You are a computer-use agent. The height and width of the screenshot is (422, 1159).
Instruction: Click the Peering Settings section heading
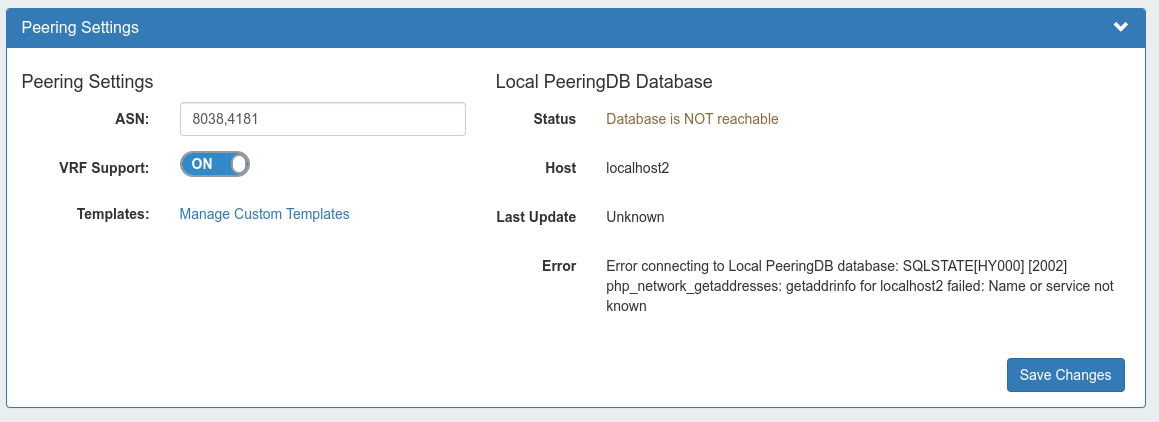(87, 81)
